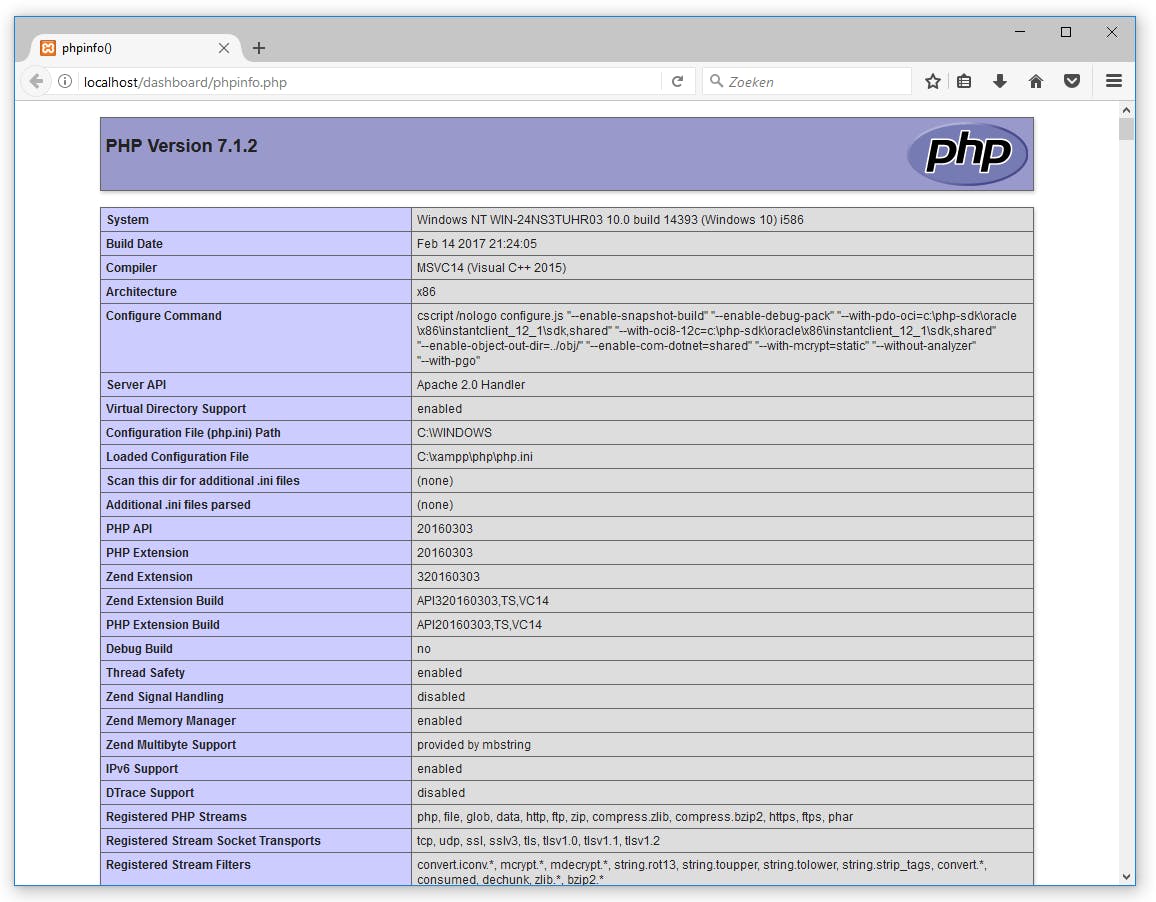This screenshot has width=1156, height=902.
Task: Click the PHP Version 7.1.2 heading
Action: (x=181, y=146)
